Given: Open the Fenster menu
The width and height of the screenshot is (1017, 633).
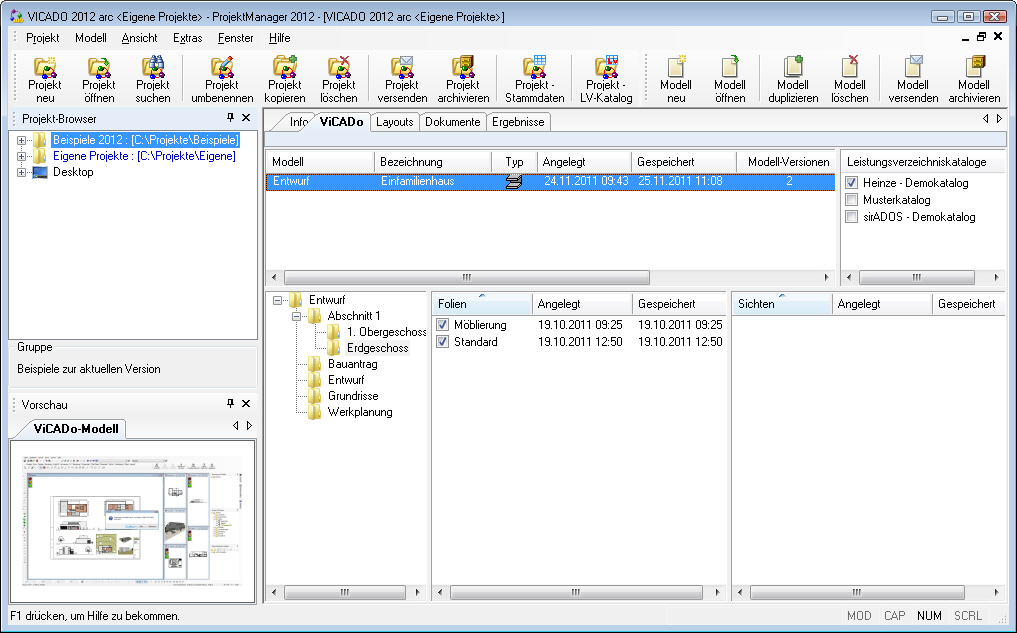Looking at the screenshot, I should 235,38.
